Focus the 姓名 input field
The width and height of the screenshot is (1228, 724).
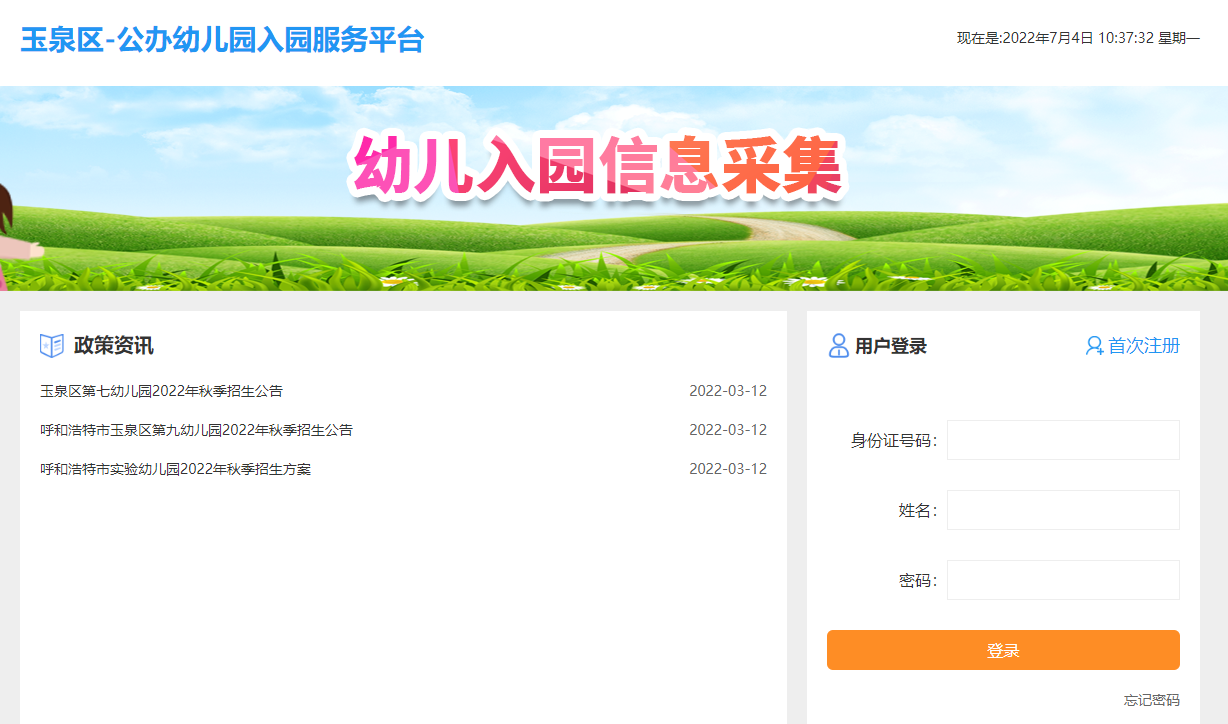tap(1062, 510)
